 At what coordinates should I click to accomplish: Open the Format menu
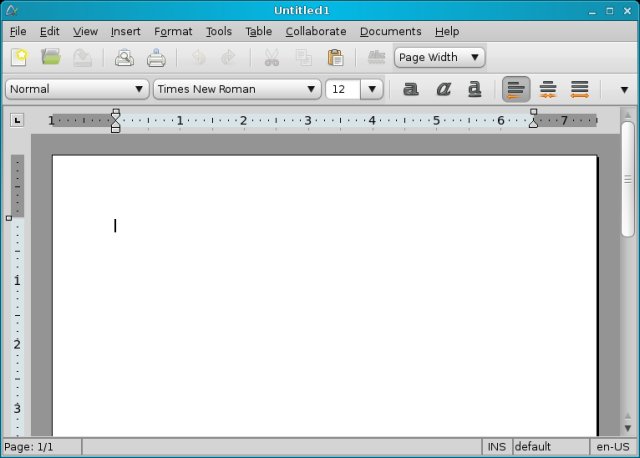click(173, 31)
